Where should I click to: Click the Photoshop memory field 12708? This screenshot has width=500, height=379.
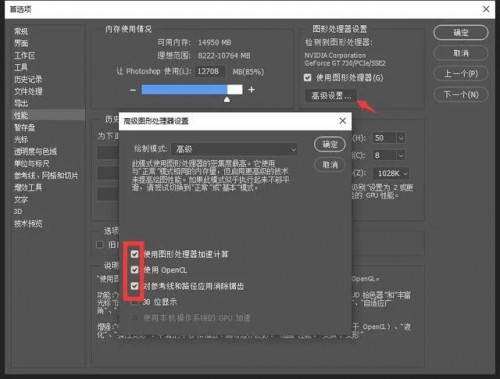click(x=210, y=71)
